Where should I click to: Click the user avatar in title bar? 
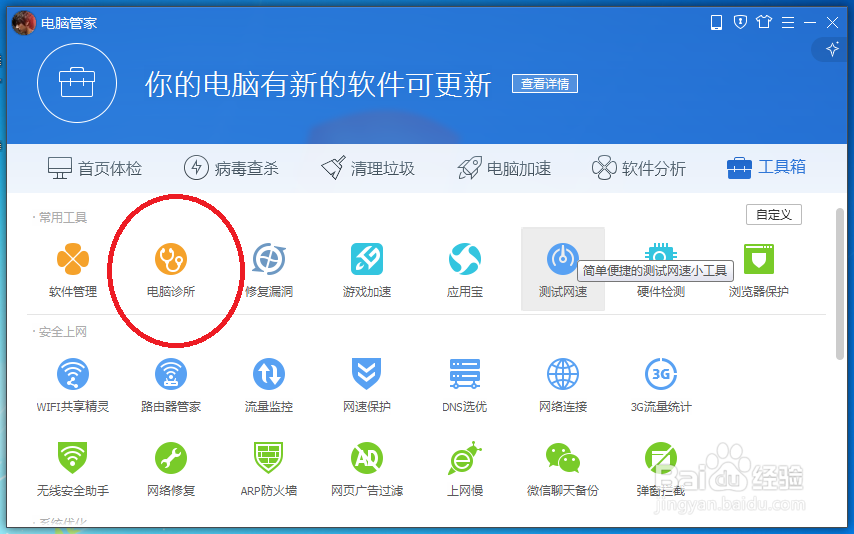(23, 23)
